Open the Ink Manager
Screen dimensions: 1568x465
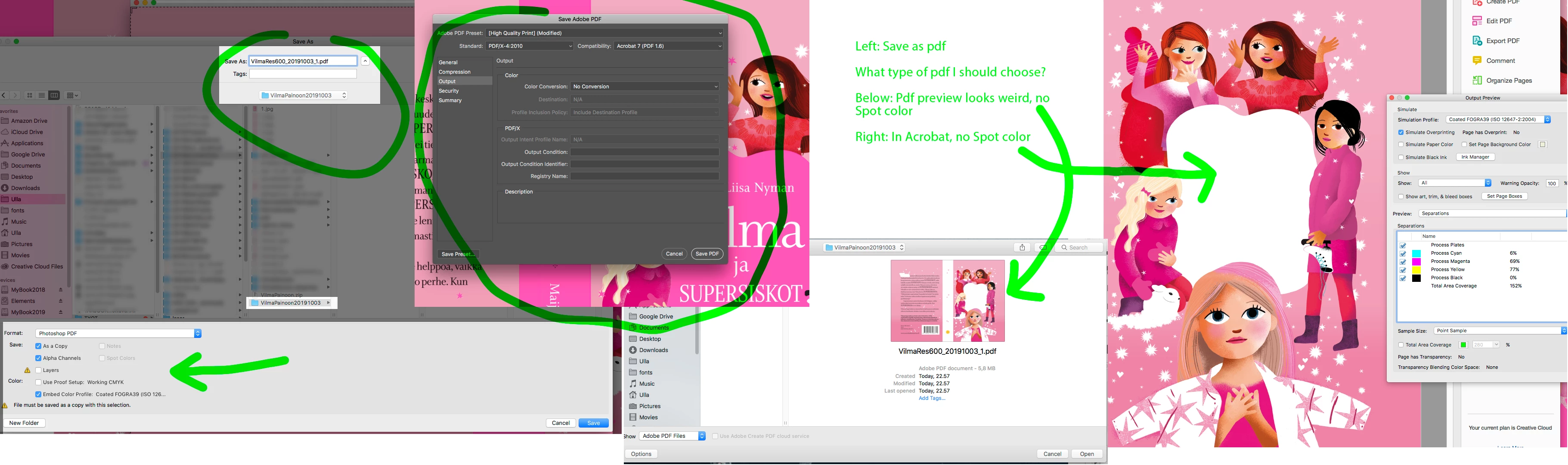point(1475,157)
